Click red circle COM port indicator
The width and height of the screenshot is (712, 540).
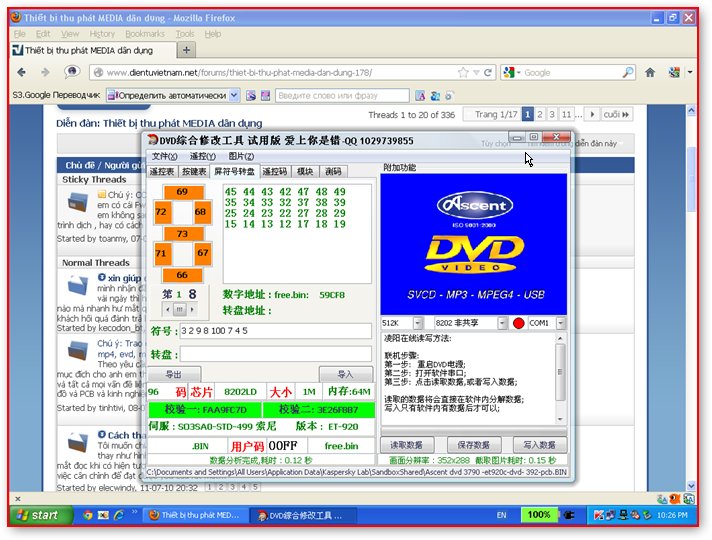(x=519, y=323)
